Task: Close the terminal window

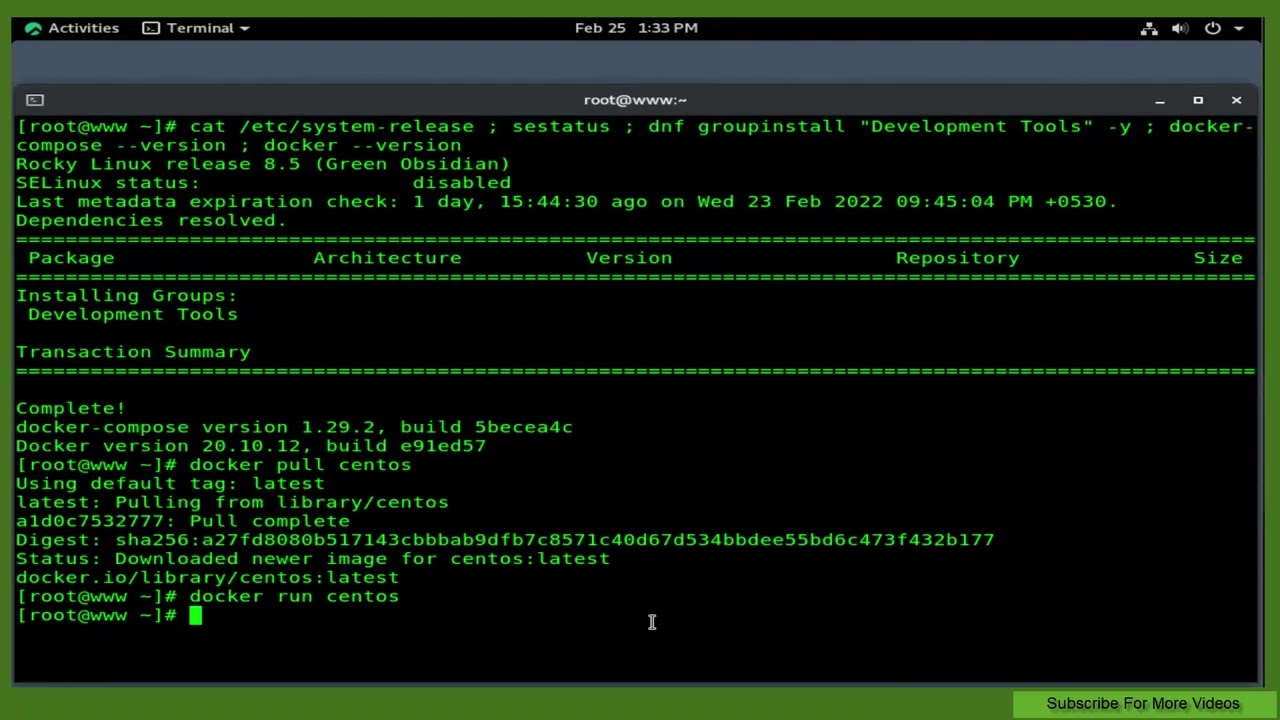Action: (x=1236, y=100)
